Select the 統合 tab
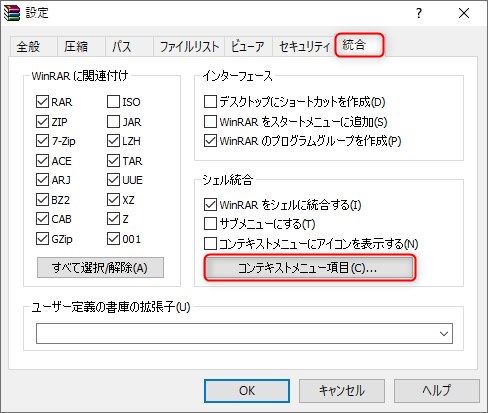The image size is (488, 413). click(359, 45)
